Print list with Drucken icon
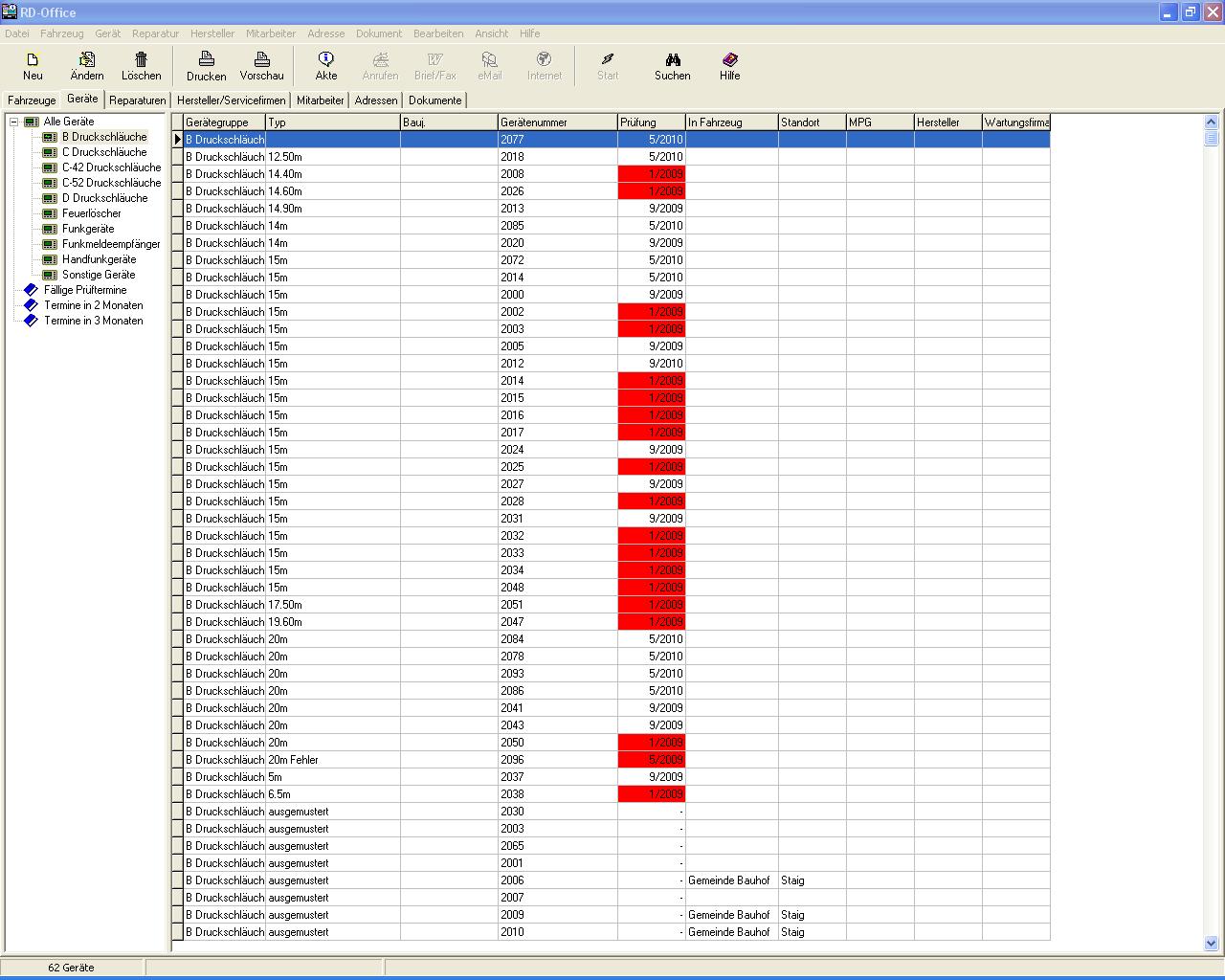 (x=206, y=59)
